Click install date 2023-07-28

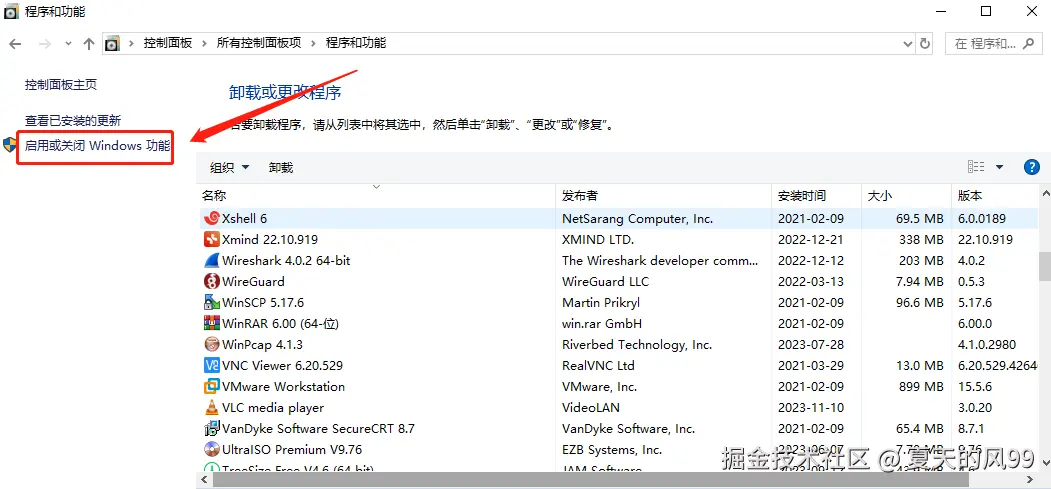(810, 344)
